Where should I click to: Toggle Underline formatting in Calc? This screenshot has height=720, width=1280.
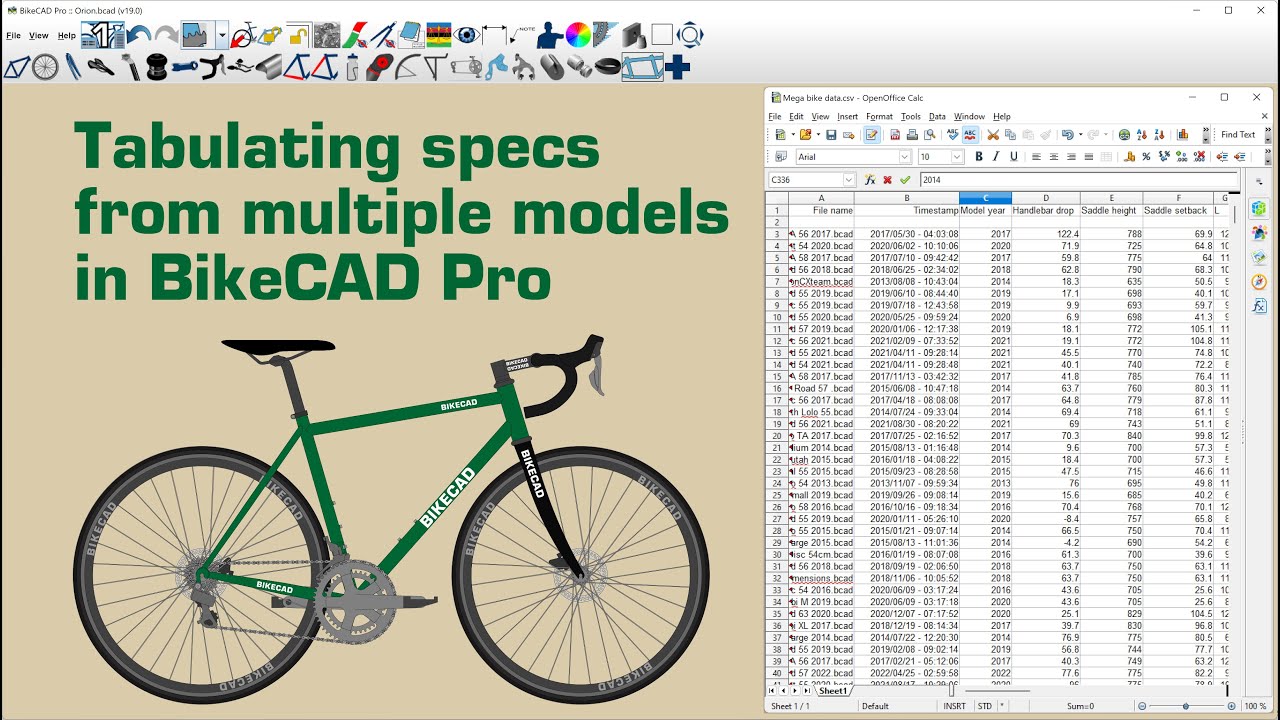coord(1014,157)
